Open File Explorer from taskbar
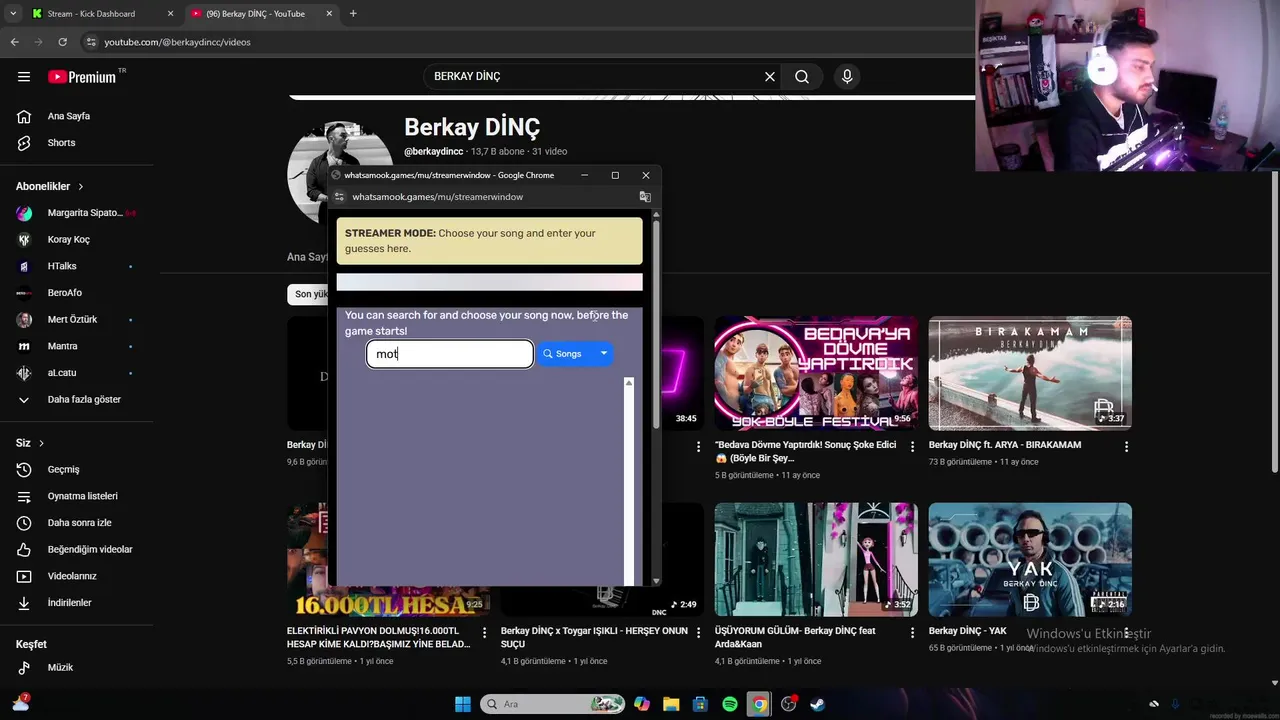 pos(671,704)
